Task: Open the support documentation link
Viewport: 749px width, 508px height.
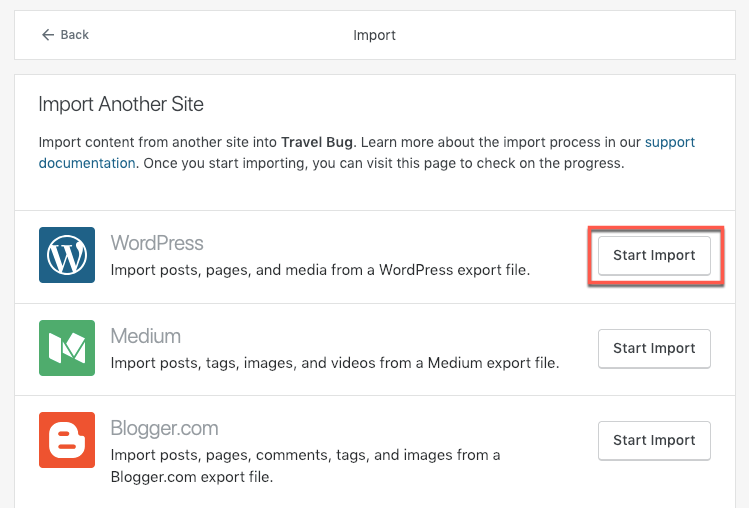Action: tap(670, 142)
